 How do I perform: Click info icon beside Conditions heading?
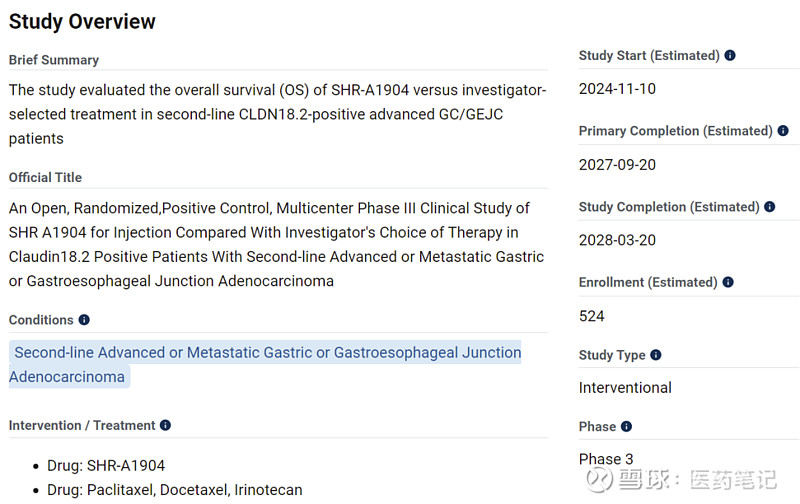(x=84, y=320)
